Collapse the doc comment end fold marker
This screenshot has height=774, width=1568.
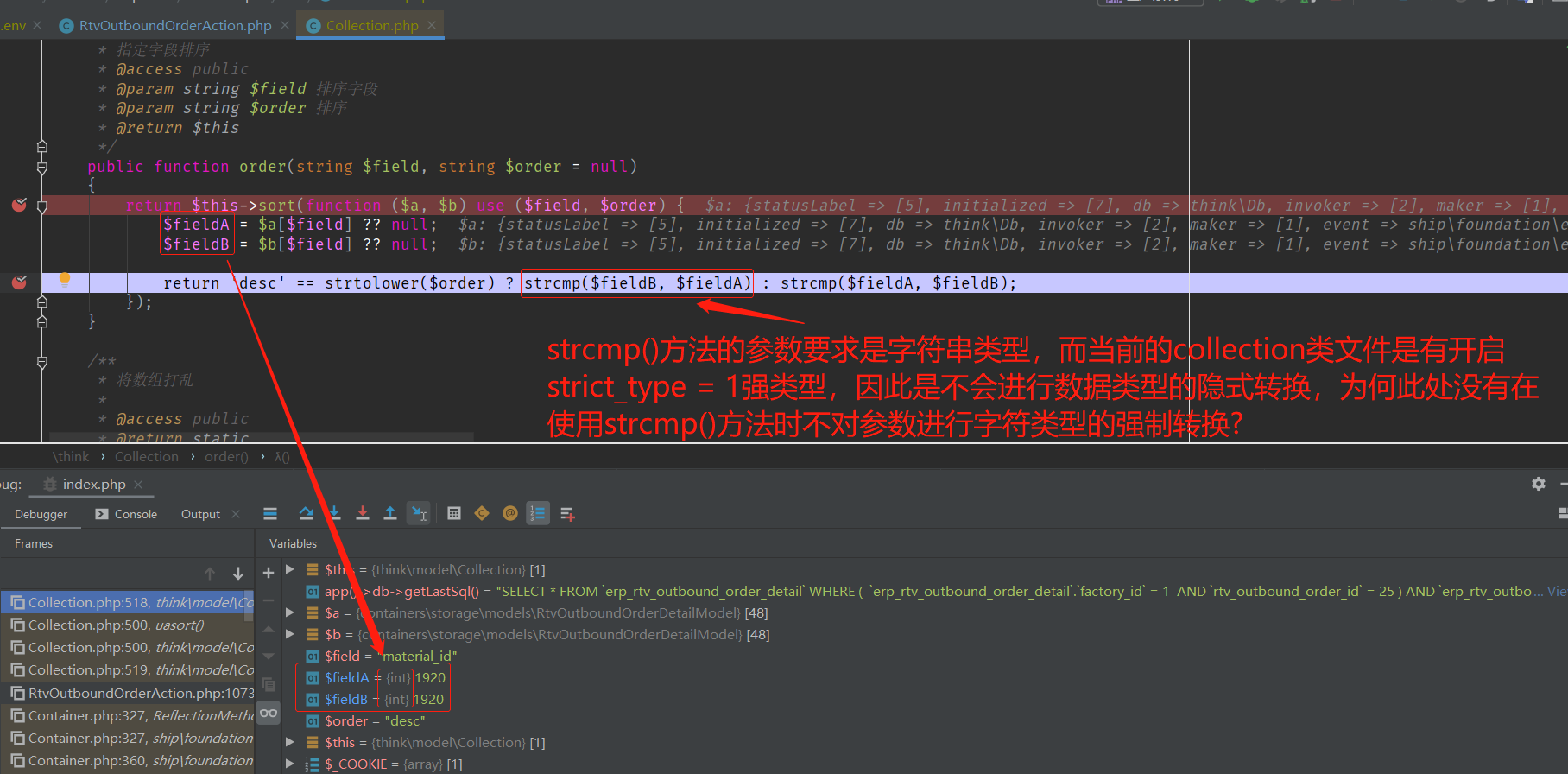pyautogui.click(x=42, y=147)
